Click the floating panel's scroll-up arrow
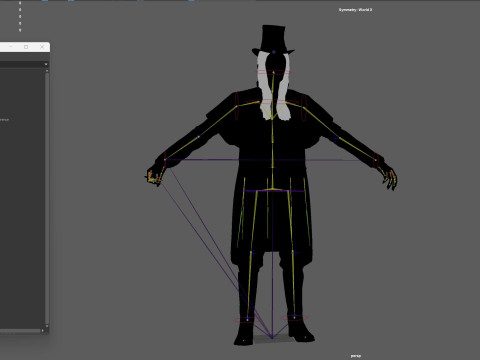480x360 pixels. [x=47, y=71]
